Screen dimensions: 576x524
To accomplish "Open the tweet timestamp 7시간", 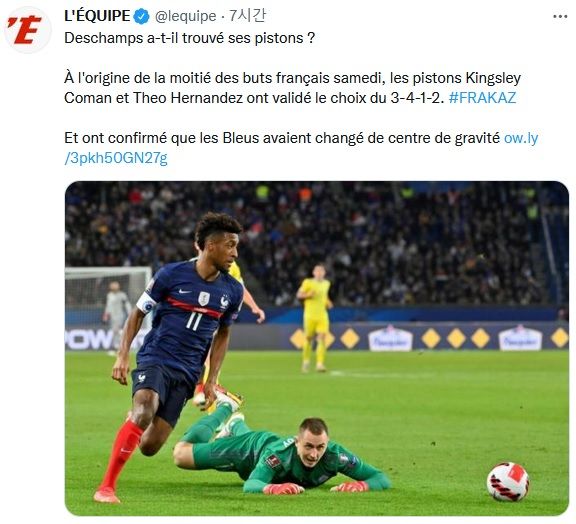I will [x=247, y=16].
